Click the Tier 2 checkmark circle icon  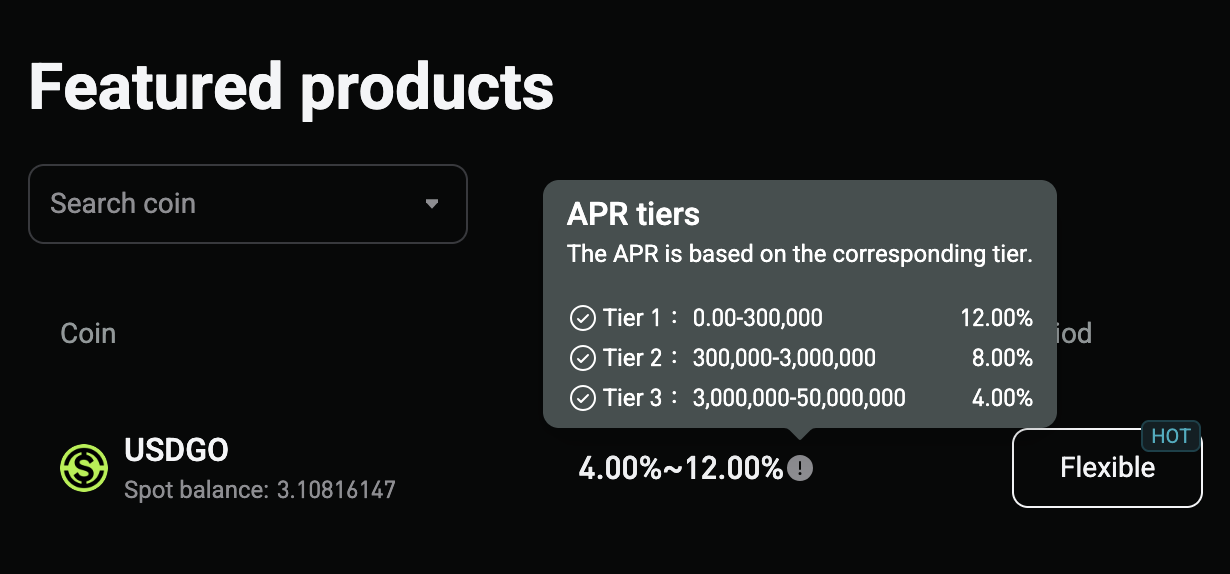click(x=582, y=358)
